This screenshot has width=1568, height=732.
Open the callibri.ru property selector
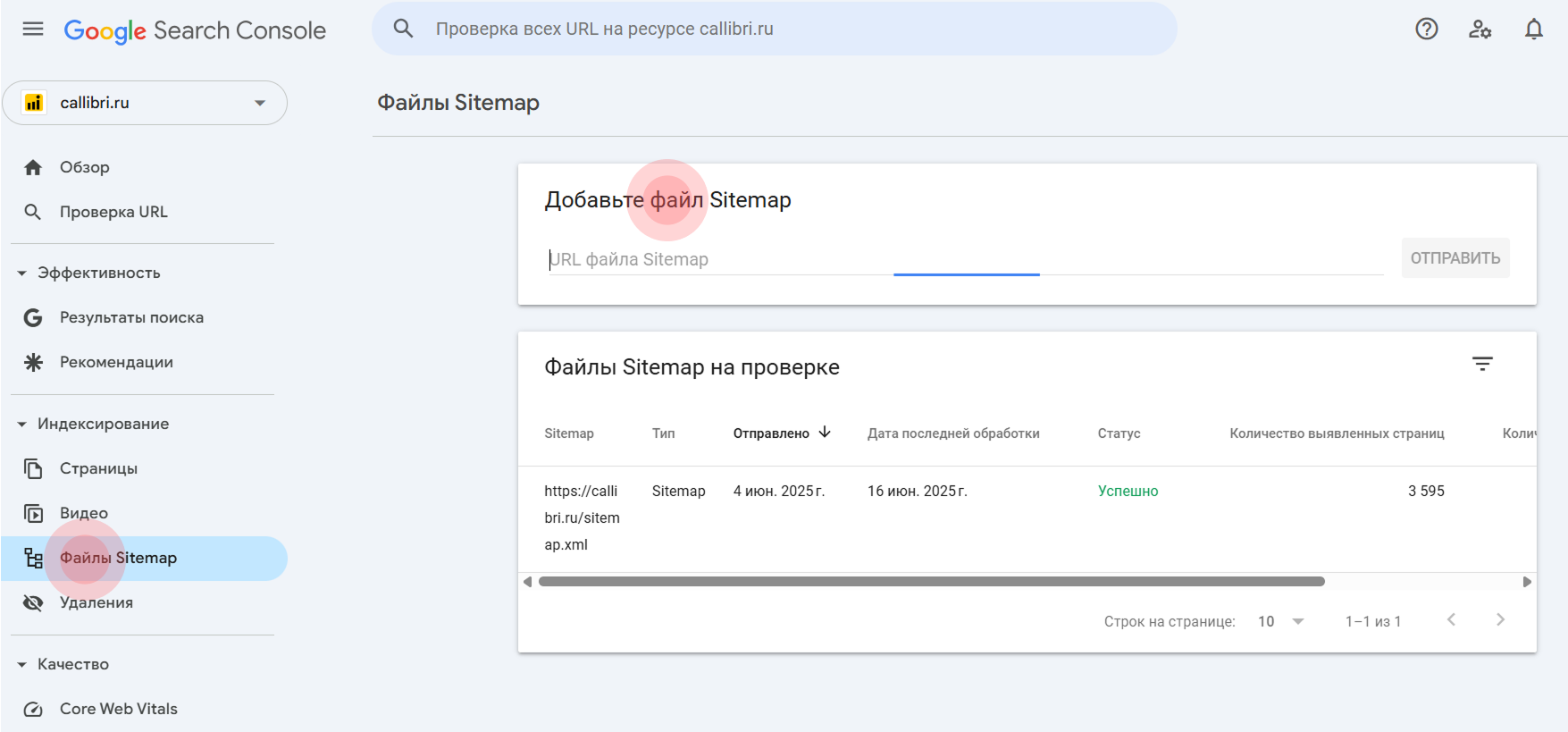[x=145, y=103]
